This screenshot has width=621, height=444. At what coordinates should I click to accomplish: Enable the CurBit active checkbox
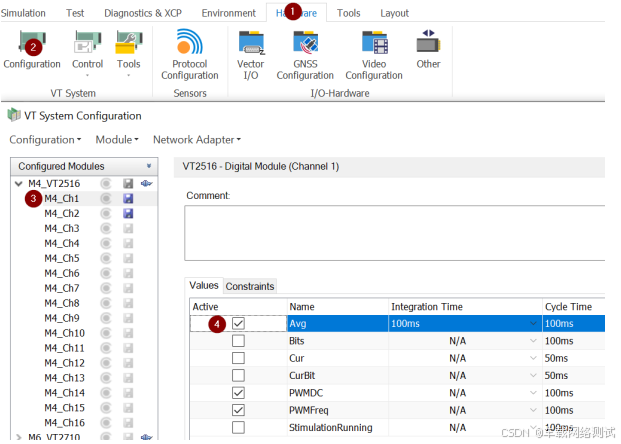pyautogui.click(x=238, y=375)
